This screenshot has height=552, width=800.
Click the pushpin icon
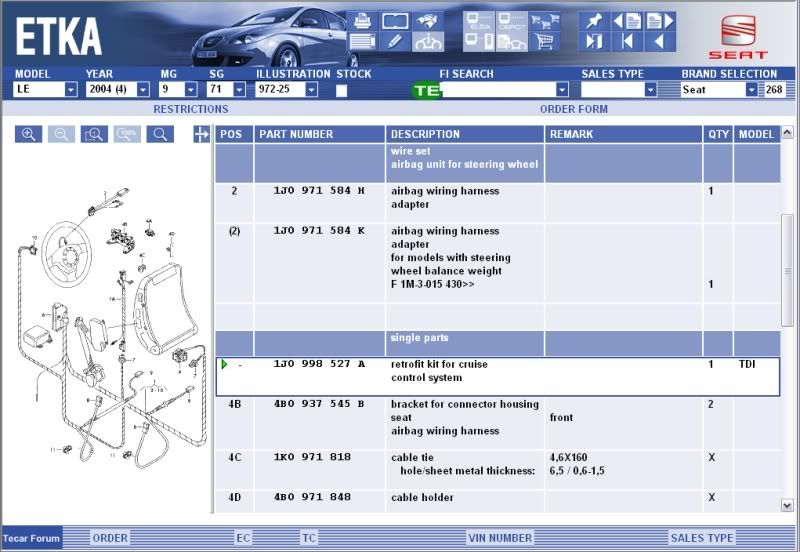coord(594,21)
